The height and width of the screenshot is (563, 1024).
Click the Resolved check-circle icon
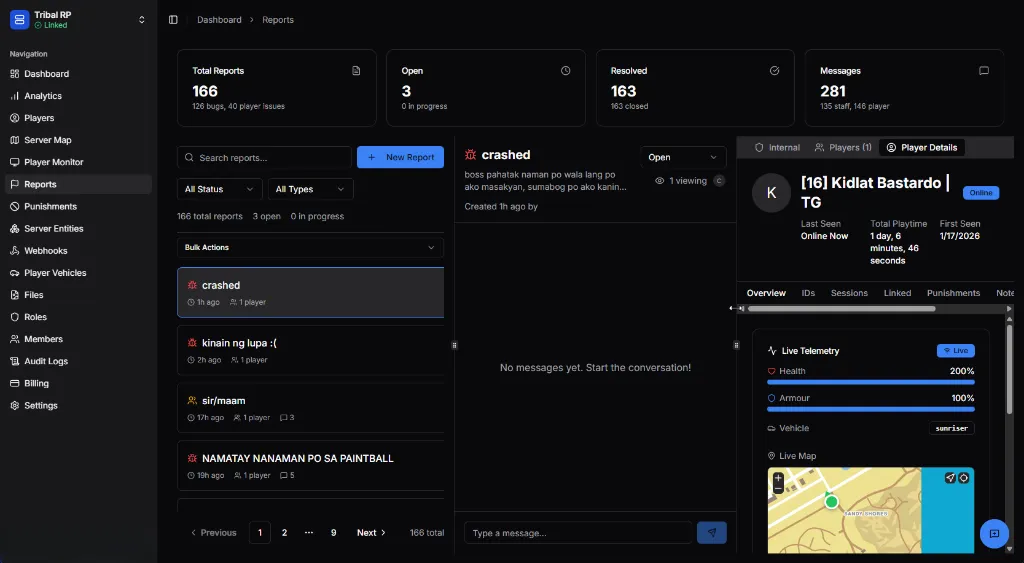pos(775,71)
